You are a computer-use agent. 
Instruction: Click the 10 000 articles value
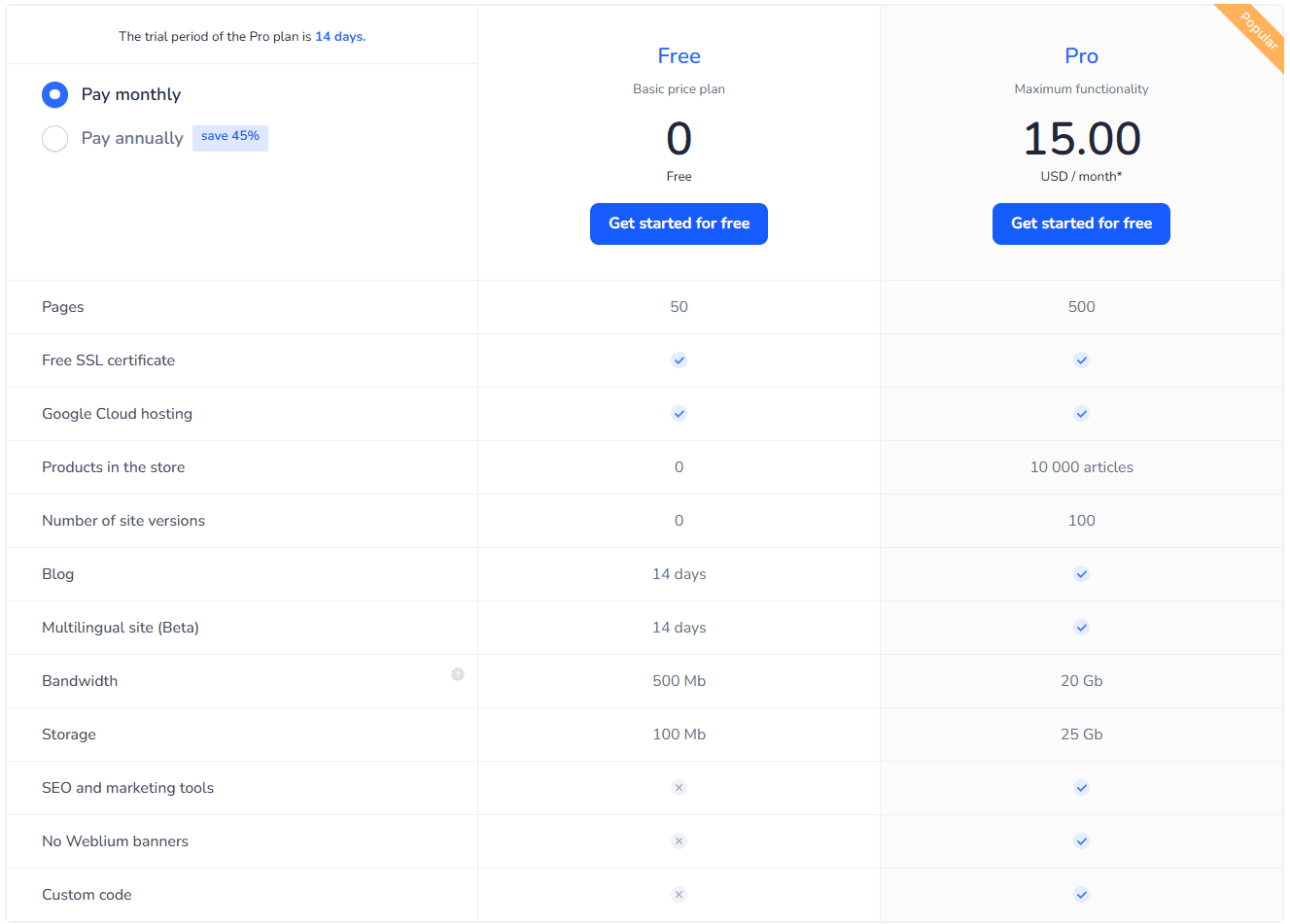pos(1081,467)
